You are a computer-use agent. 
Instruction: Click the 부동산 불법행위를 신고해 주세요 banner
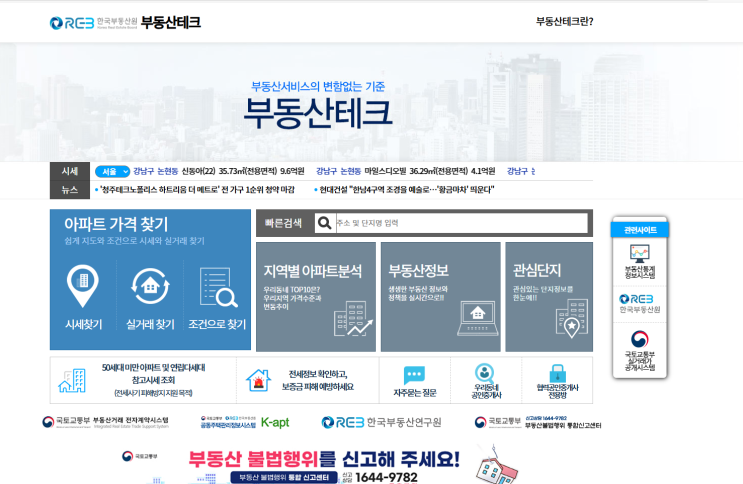324,459
